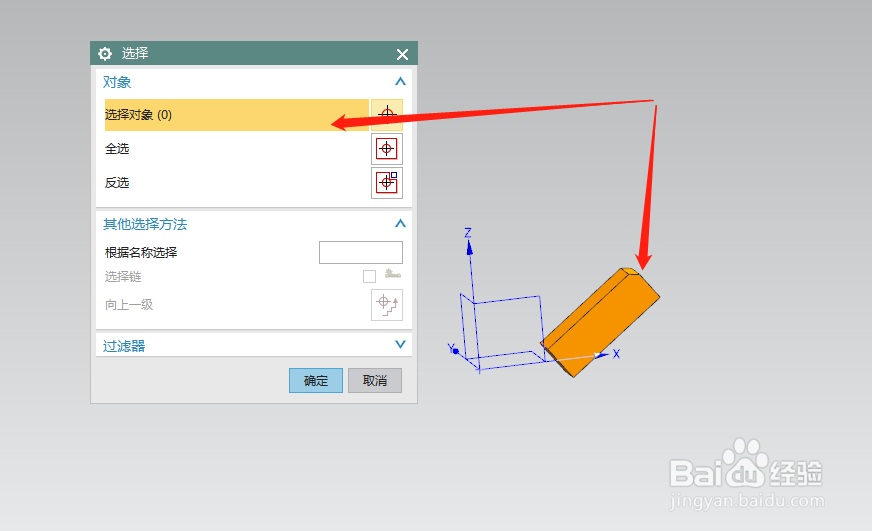
Task: Click the 全选 label
Action: [x=117, y=149]
